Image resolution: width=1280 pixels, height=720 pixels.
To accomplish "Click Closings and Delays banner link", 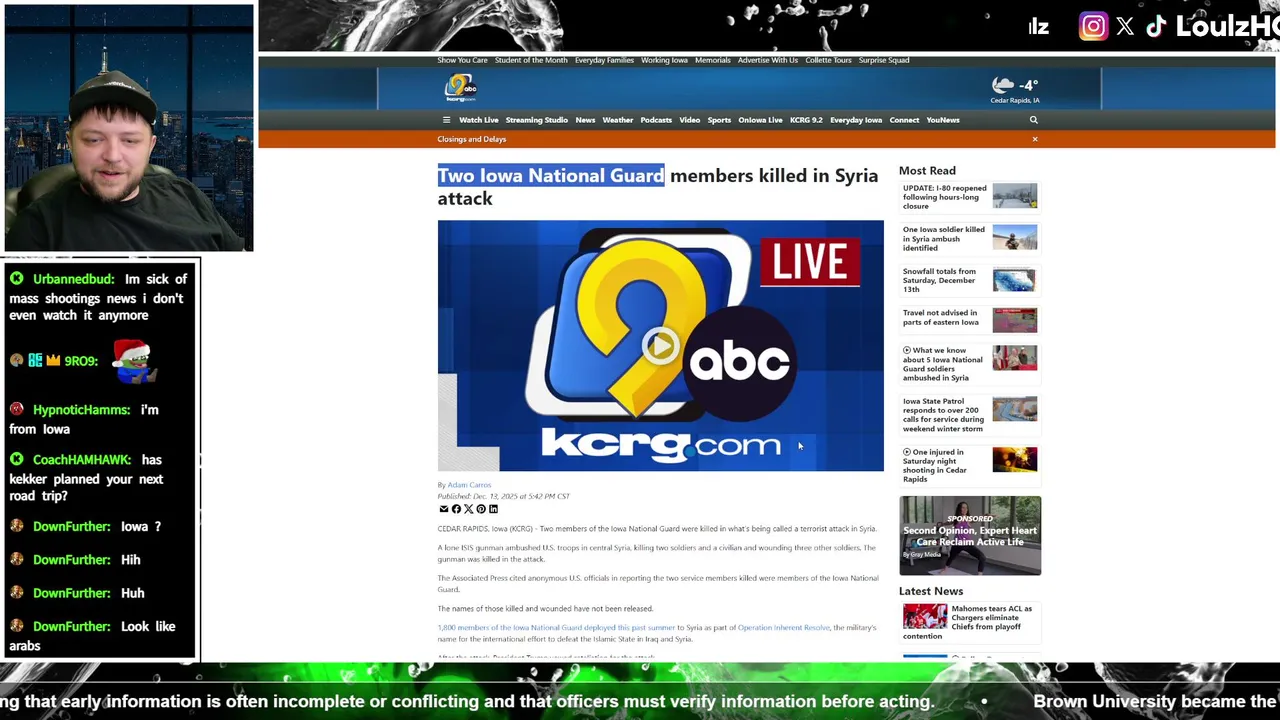I will pyautogui.click(x=471, y=139).
